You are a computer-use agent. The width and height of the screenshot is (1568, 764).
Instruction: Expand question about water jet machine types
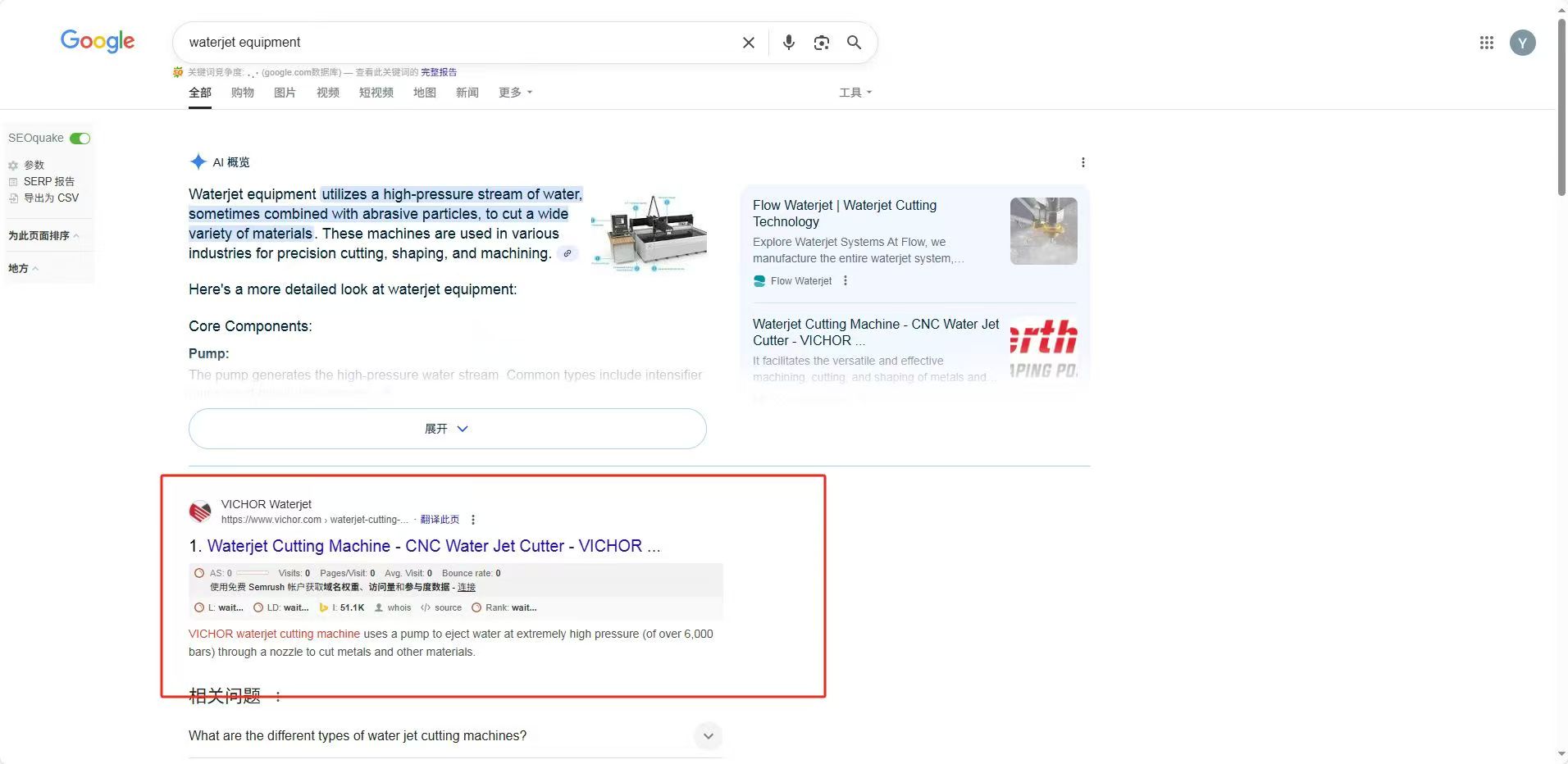[x=708, y=736]
